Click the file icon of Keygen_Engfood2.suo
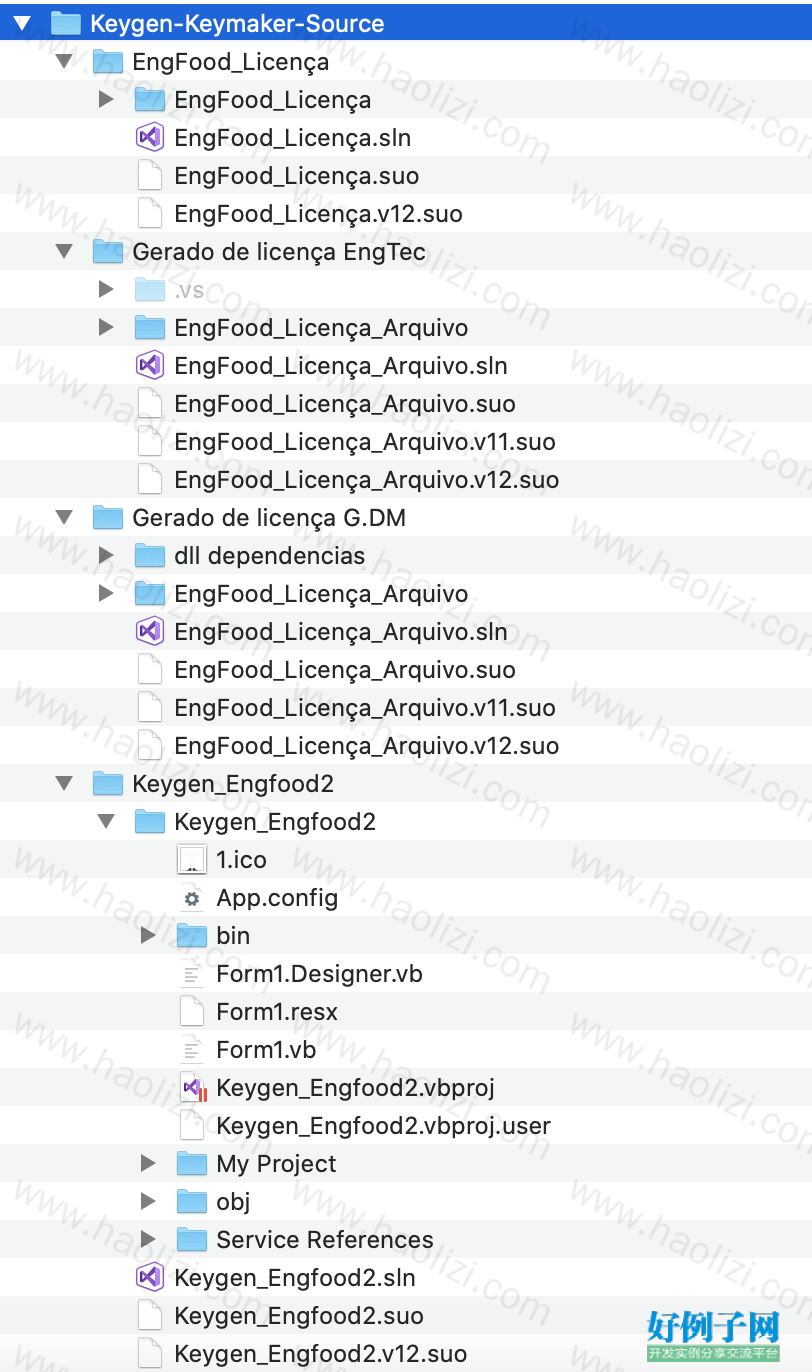812x1372 pixels. [150, 1315]
